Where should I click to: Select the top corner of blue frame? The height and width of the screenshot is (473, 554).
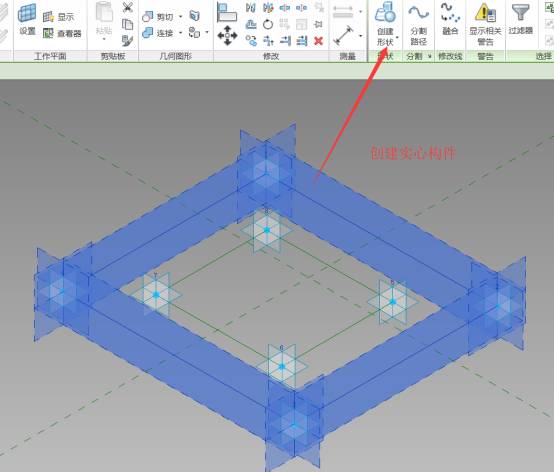point(266,174)
